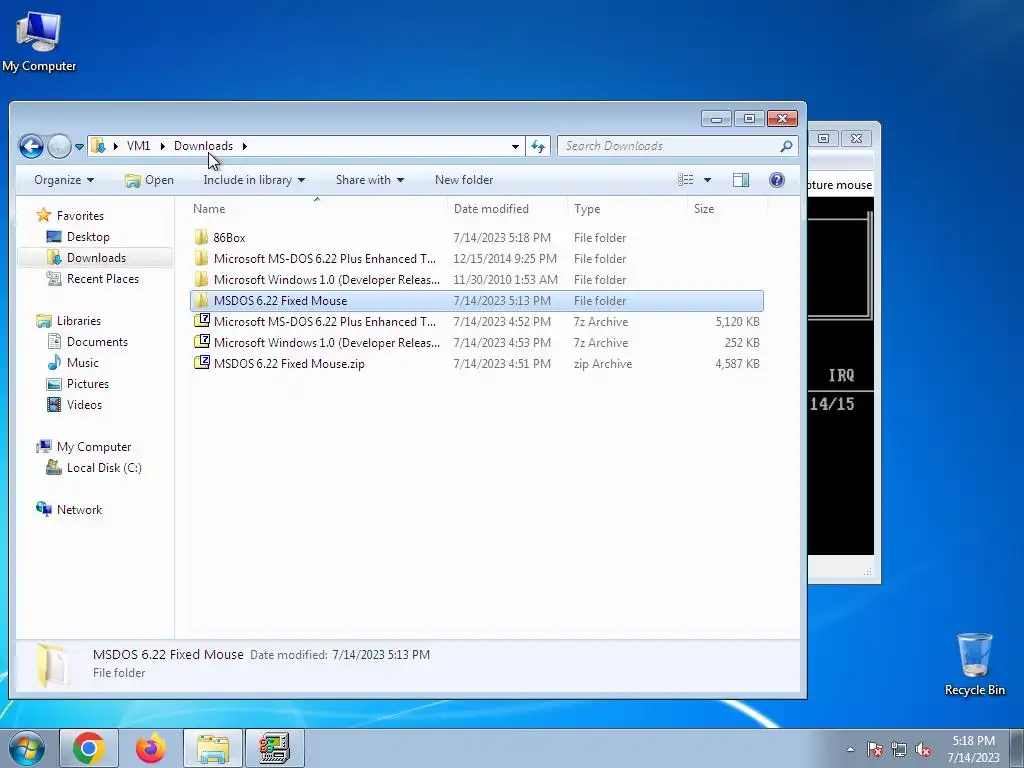
Task: Switch to the 86Box emulator taskbar button
Action: point(275,748)
